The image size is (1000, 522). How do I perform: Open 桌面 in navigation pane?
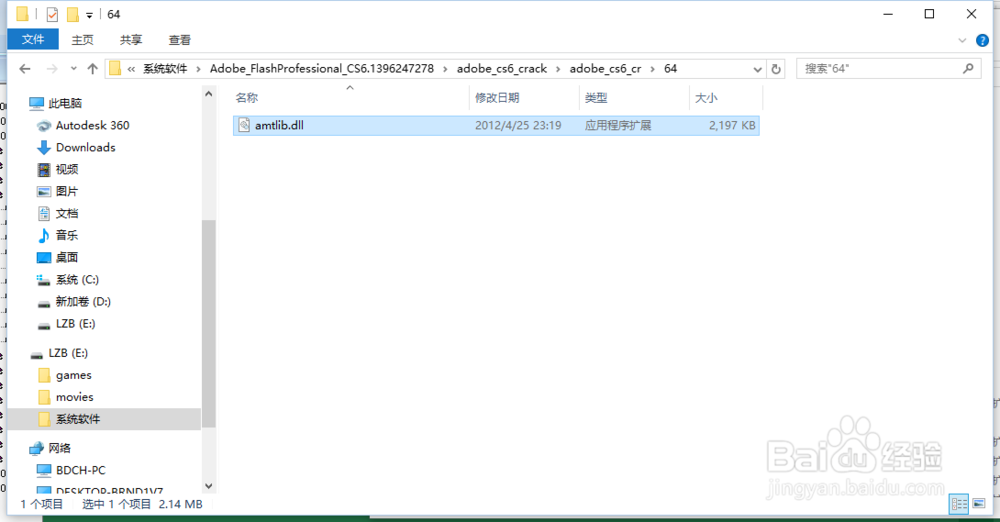[x=67, y=257]
